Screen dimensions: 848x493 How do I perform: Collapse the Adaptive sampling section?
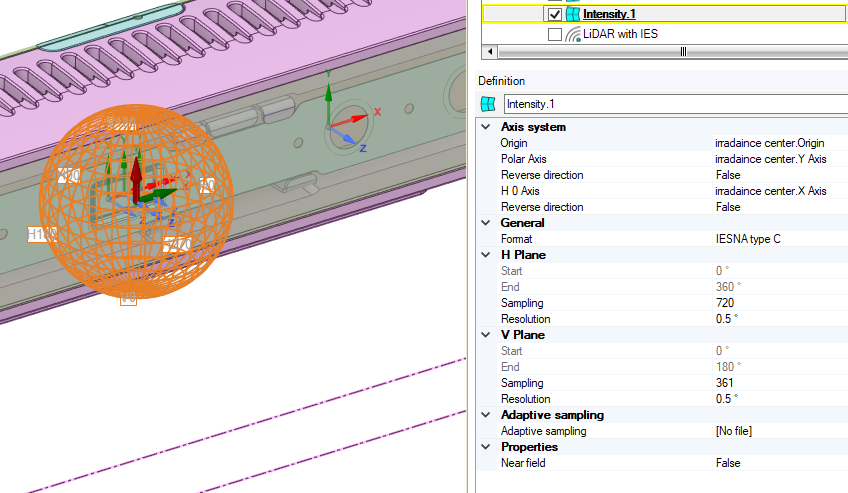(486, 415)
